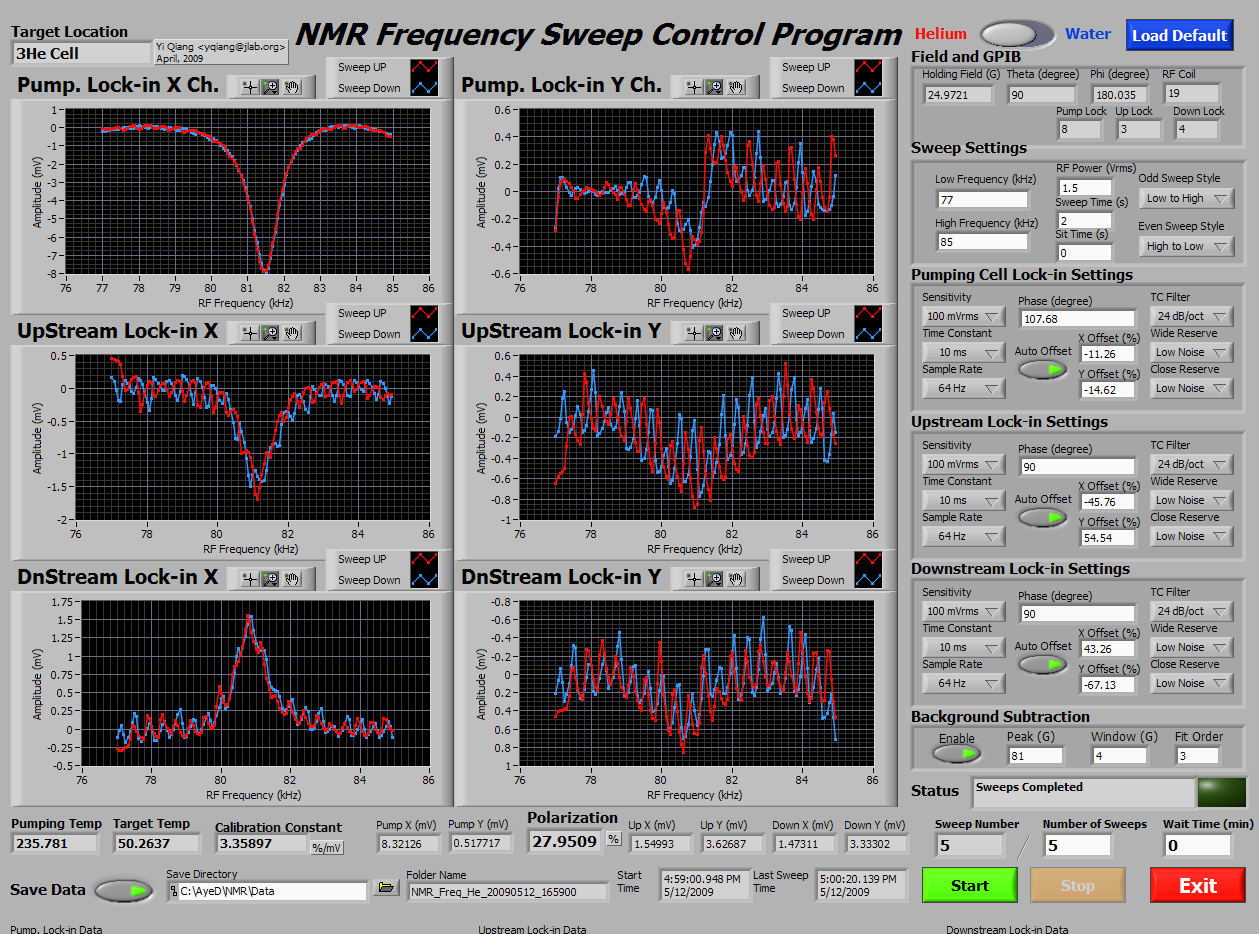1259x934 pixels.
Task: Toggle the Helium/Water selector switch
Action: click(x=1016, y=34)
